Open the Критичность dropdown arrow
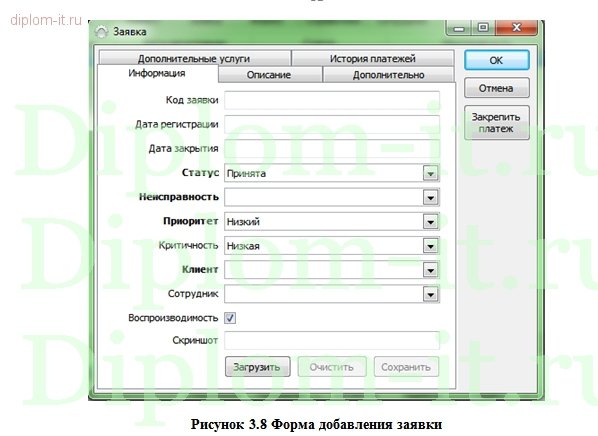The image size is (598, 436). click(431, 246)
